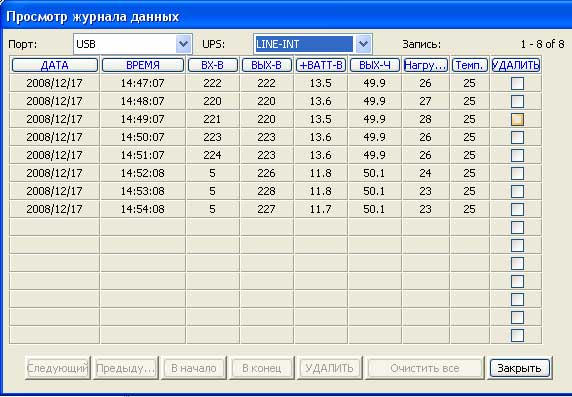Sort by the ВРЕМЯ column header

143,65
